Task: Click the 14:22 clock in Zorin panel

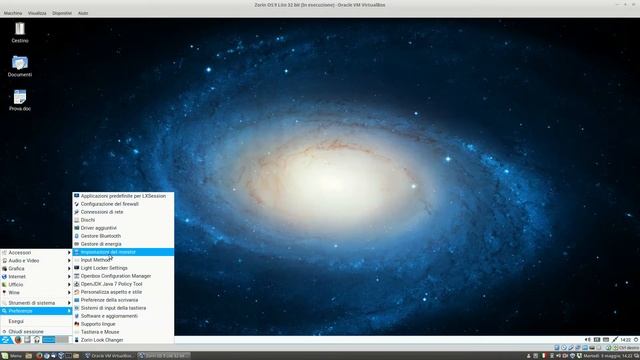Action: [626, 340]
